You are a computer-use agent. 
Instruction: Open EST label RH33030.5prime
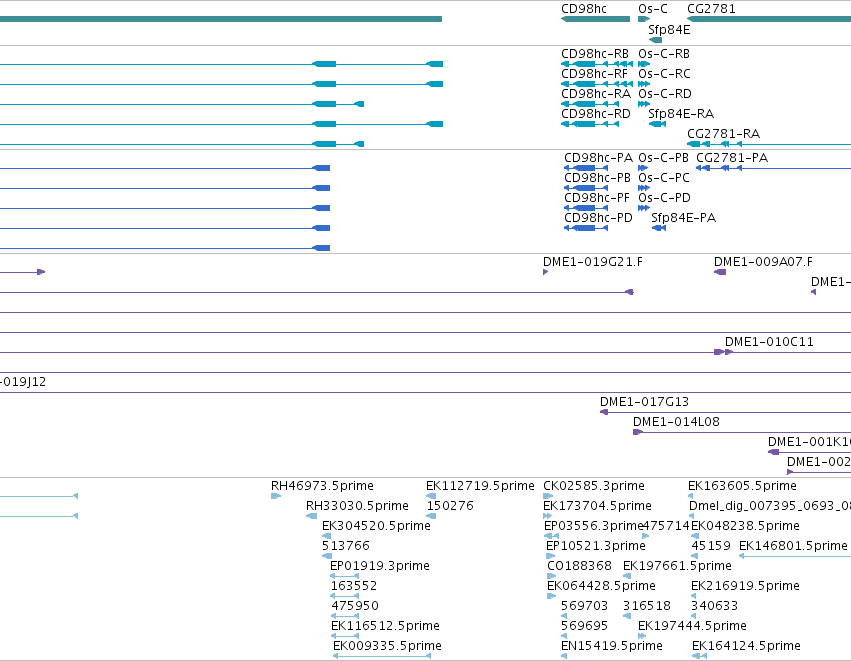click(358, 506)
